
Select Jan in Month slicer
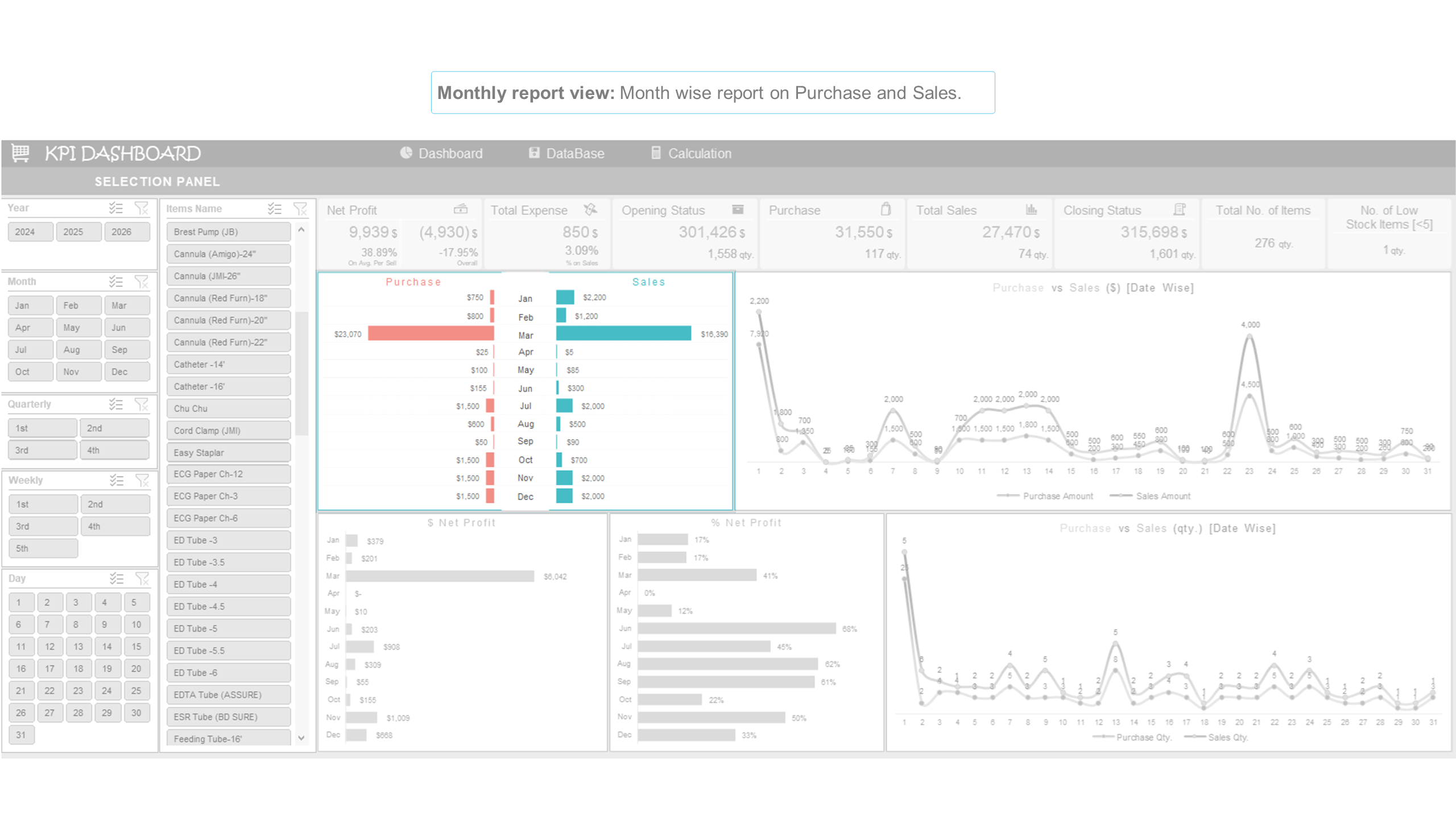(x=31, y=305)
